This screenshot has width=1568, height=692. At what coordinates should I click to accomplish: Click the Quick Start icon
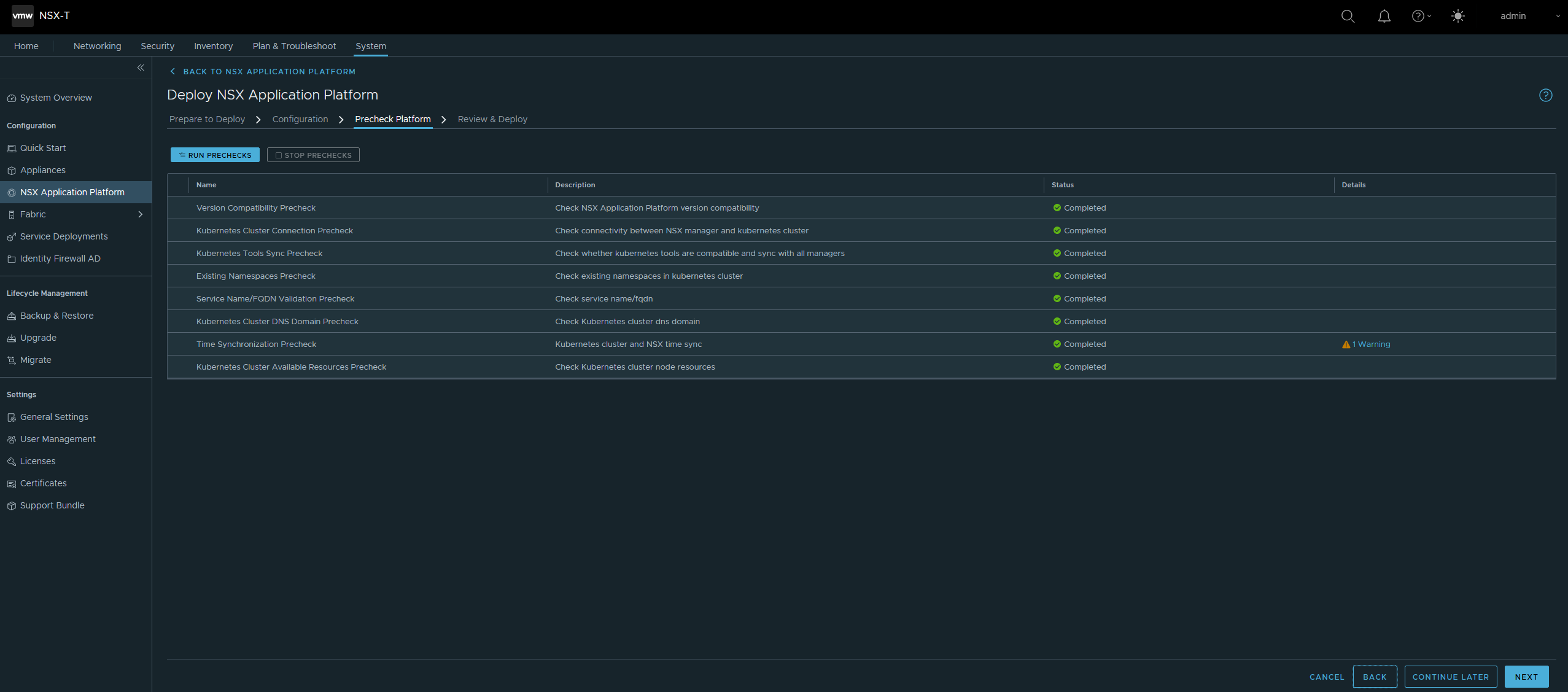point(11,149)
